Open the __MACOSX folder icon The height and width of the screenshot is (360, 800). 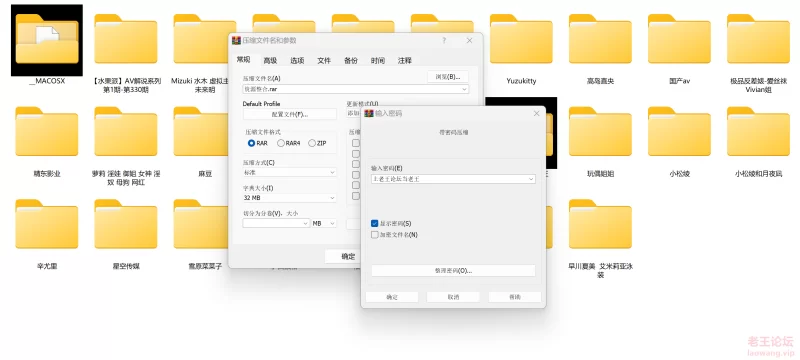tap(46, 40)
